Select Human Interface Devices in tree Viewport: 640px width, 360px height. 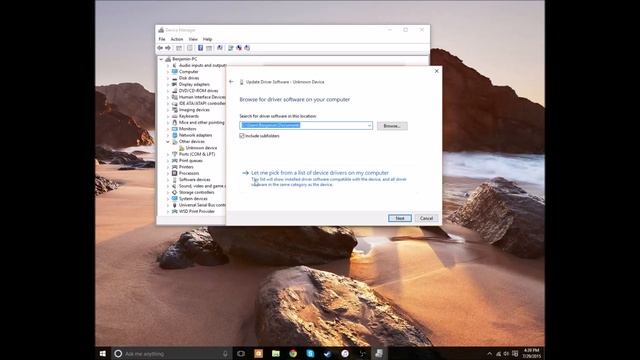[x=202, y=97]
